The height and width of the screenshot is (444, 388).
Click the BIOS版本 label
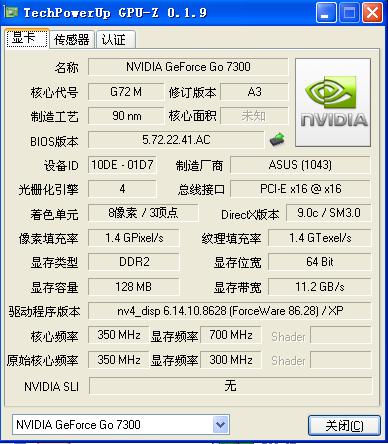click(54, 141)
